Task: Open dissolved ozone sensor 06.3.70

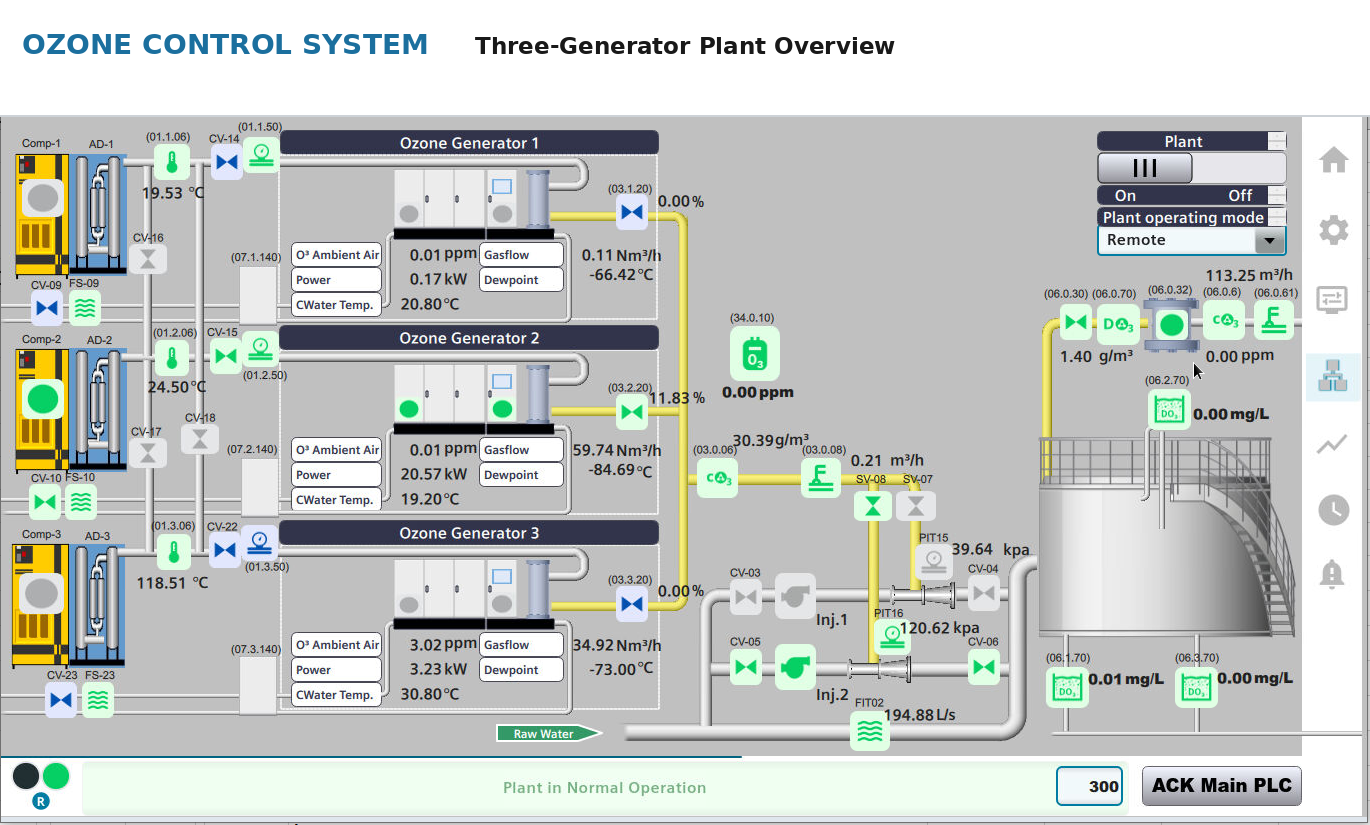Action: coord(1195,687)
